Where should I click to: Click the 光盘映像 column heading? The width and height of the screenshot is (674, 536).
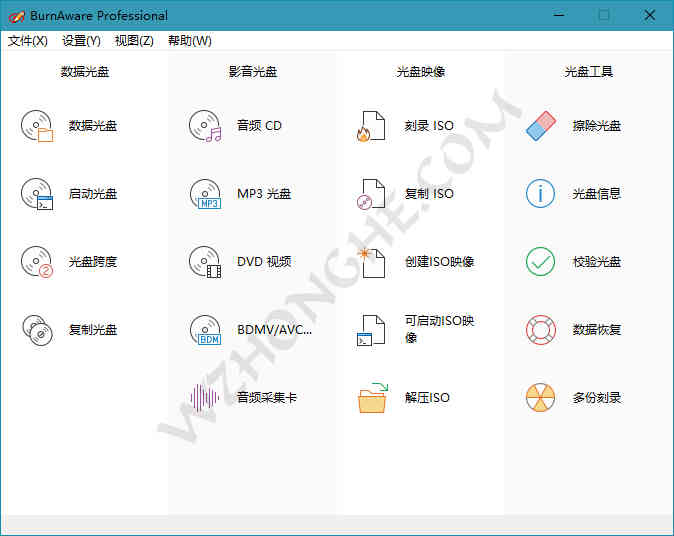point(421,72)
